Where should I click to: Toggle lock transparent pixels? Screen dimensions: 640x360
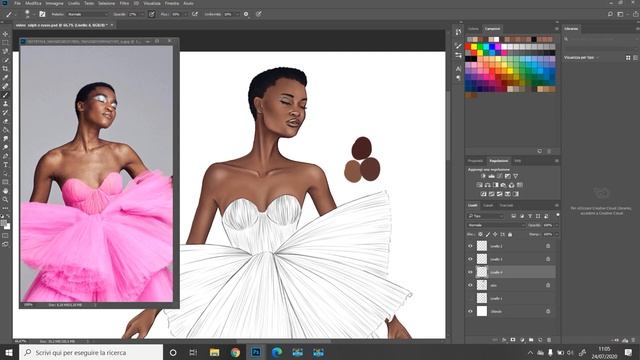coord(480,234)
